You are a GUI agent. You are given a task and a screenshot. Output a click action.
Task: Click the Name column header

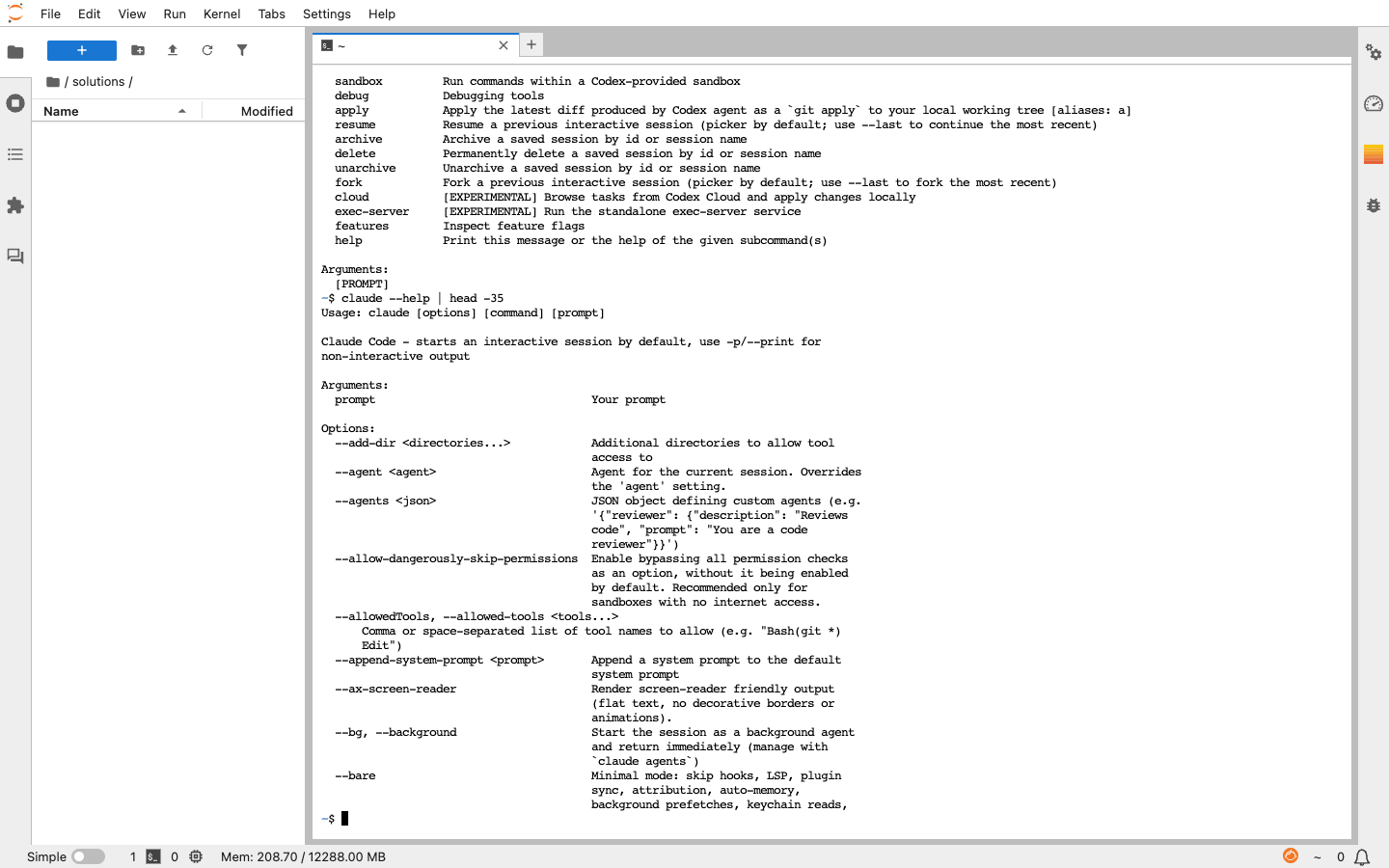[x=116, y=112]
